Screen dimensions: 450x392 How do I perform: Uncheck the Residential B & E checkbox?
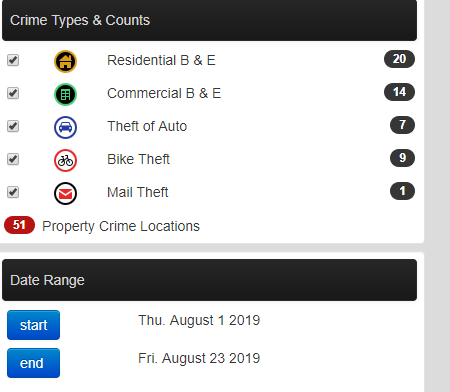coord(13,60)
